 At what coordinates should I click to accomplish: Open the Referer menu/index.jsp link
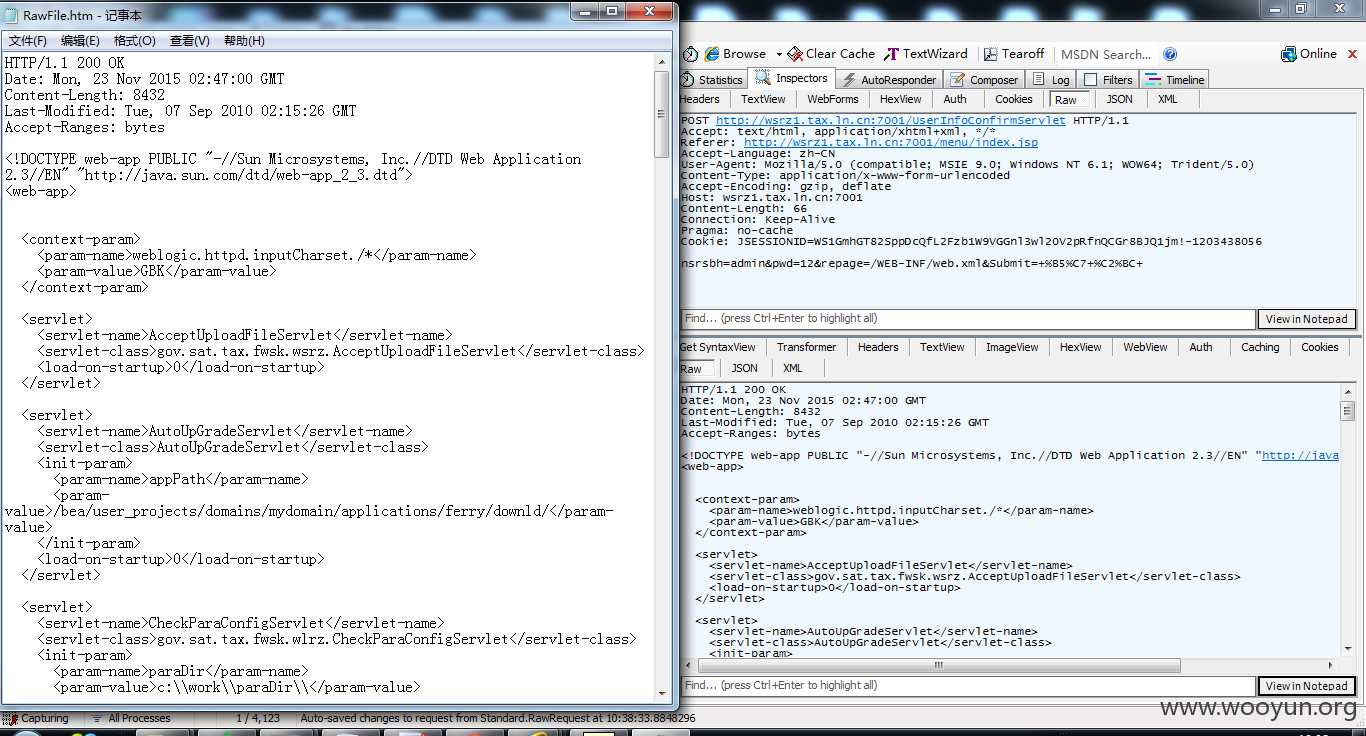coord(891,142)
